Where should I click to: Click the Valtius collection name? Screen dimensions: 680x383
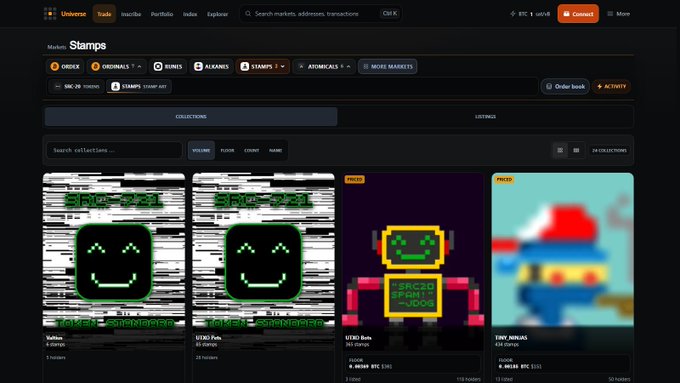click(x=54, y=337)
